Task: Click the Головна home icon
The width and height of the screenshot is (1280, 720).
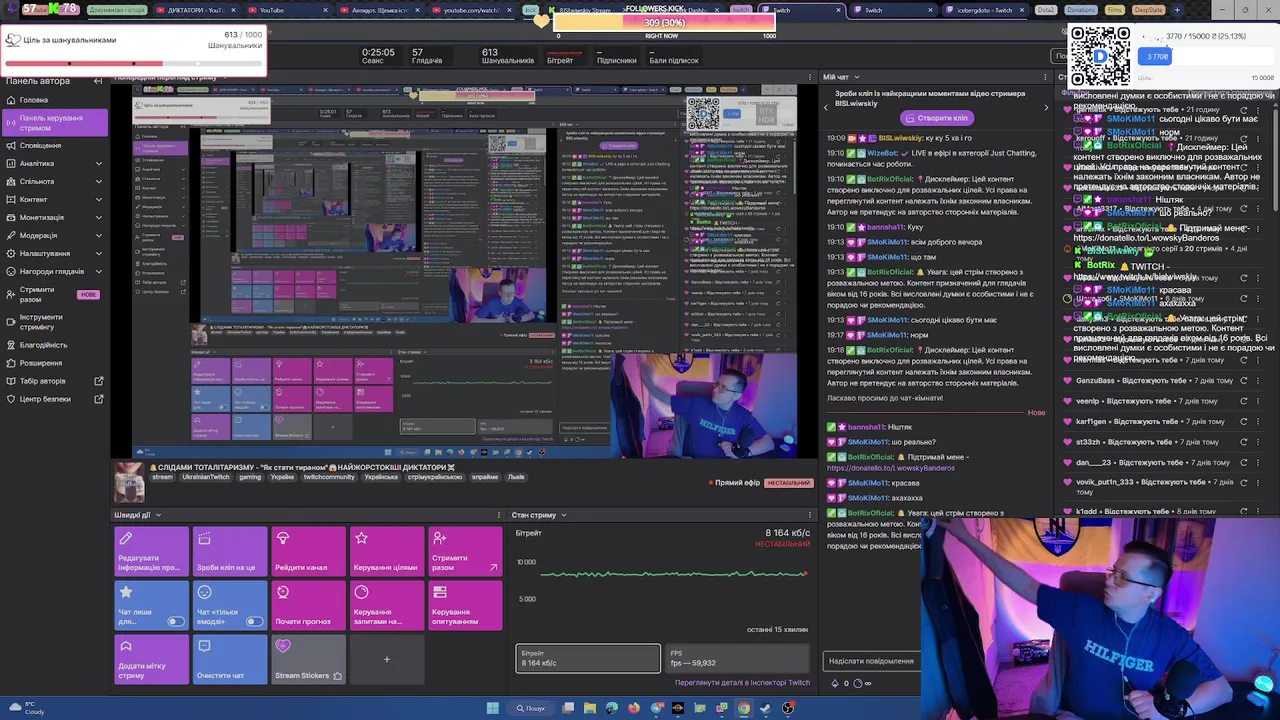Action: point(11,100)
